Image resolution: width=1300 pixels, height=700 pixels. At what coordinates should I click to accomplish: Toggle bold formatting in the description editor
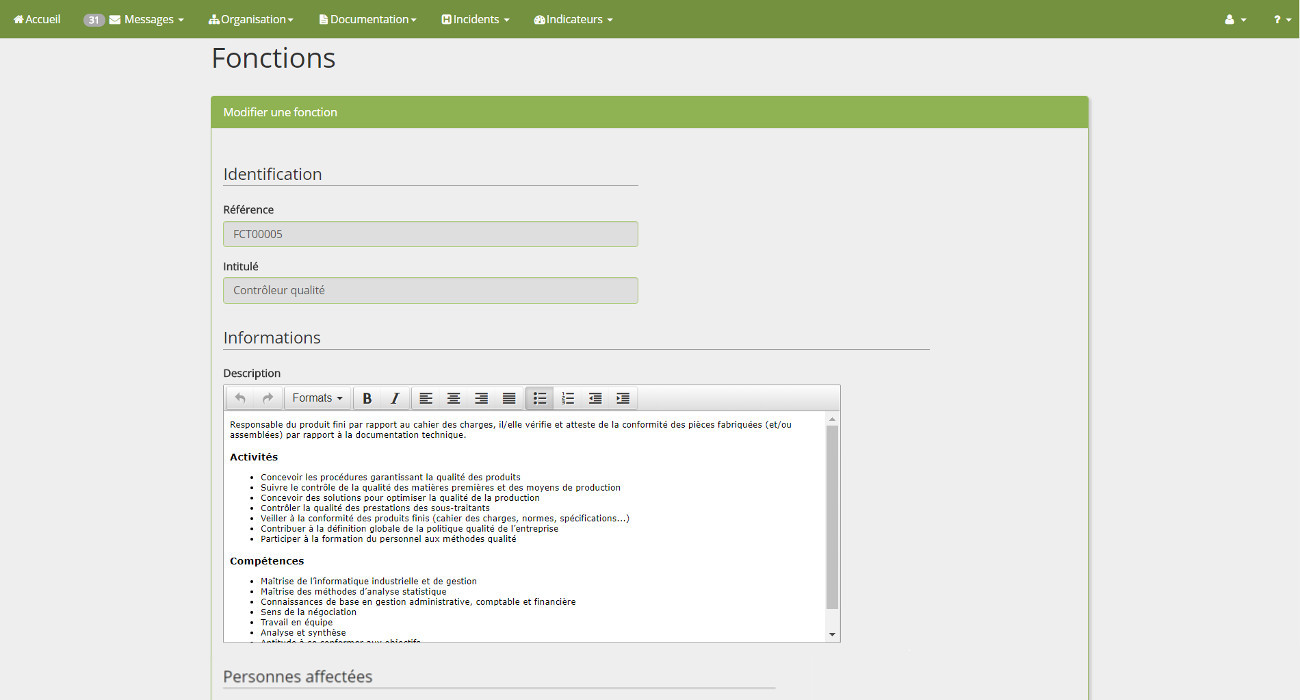pyautogui.click(x=367, y=398)
